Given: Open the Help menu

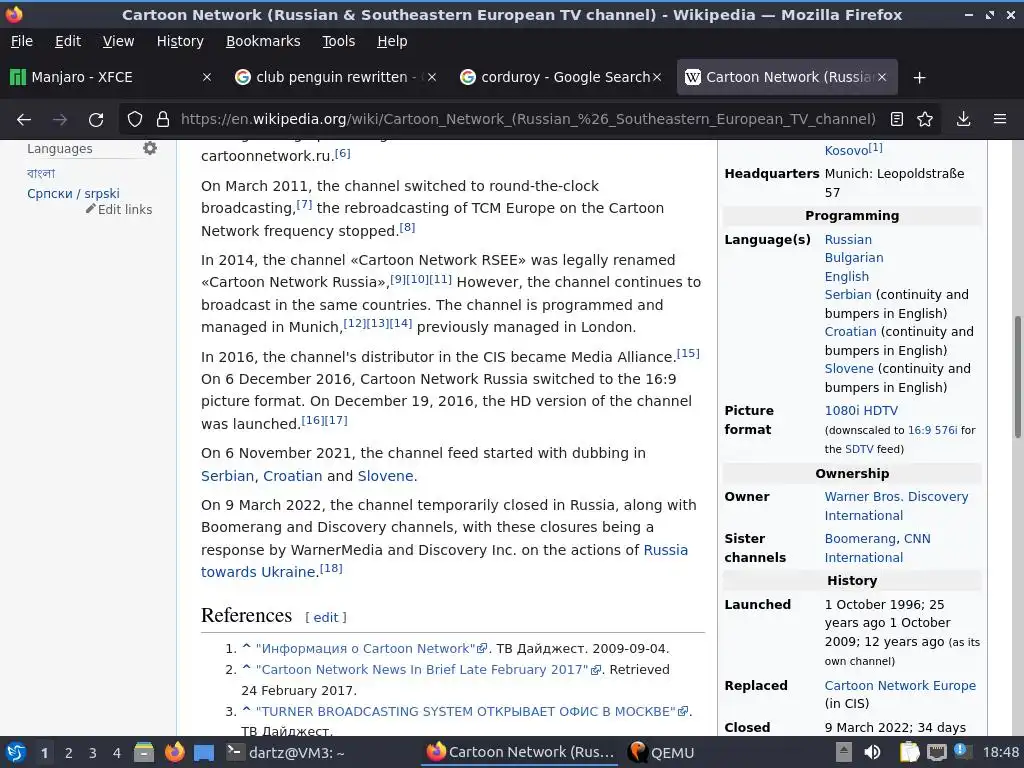Looking at the screenshot, I should pos(392,41).
